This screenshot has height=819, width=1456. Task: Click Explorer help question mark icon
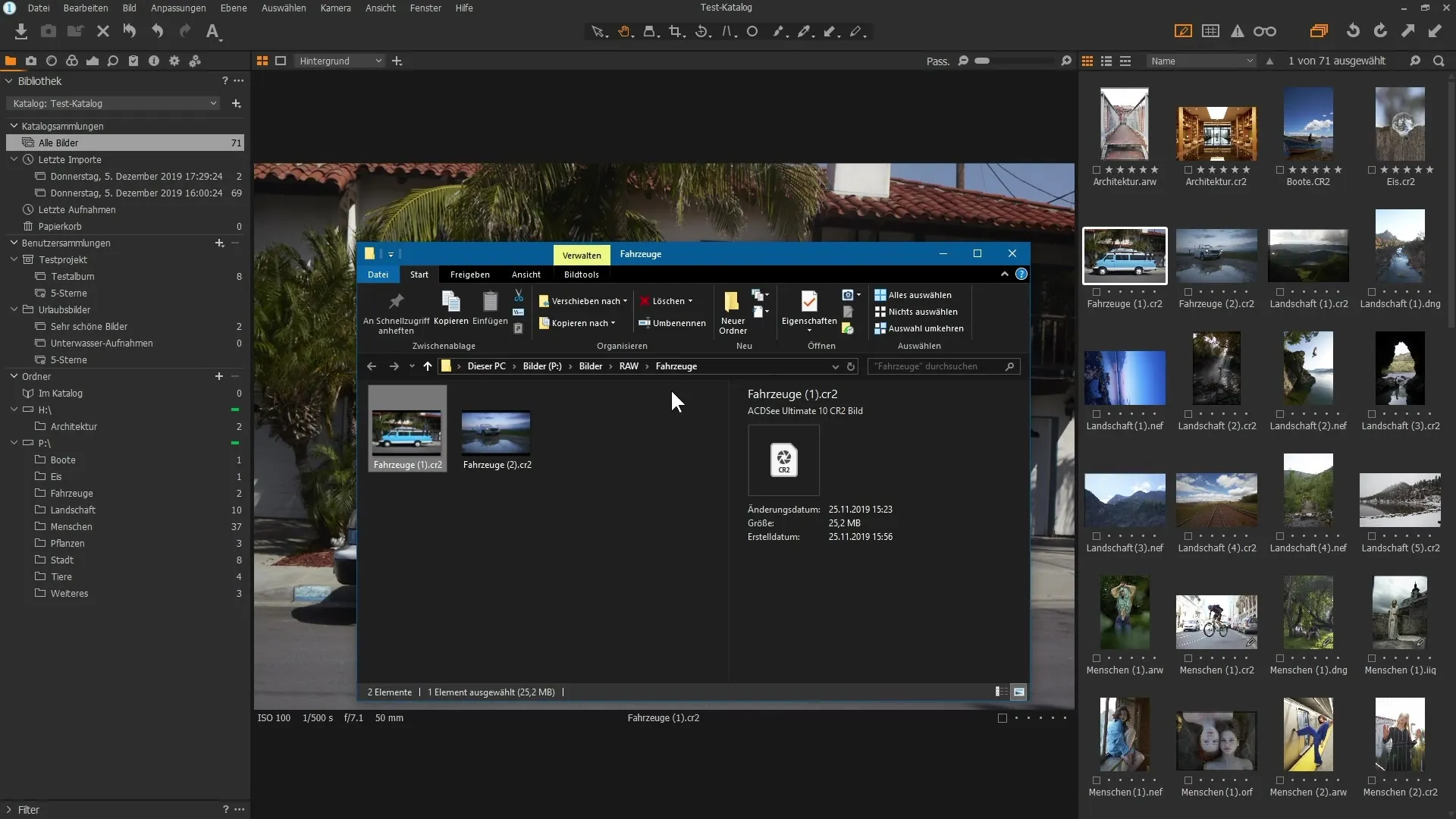tap(1021, 274)
